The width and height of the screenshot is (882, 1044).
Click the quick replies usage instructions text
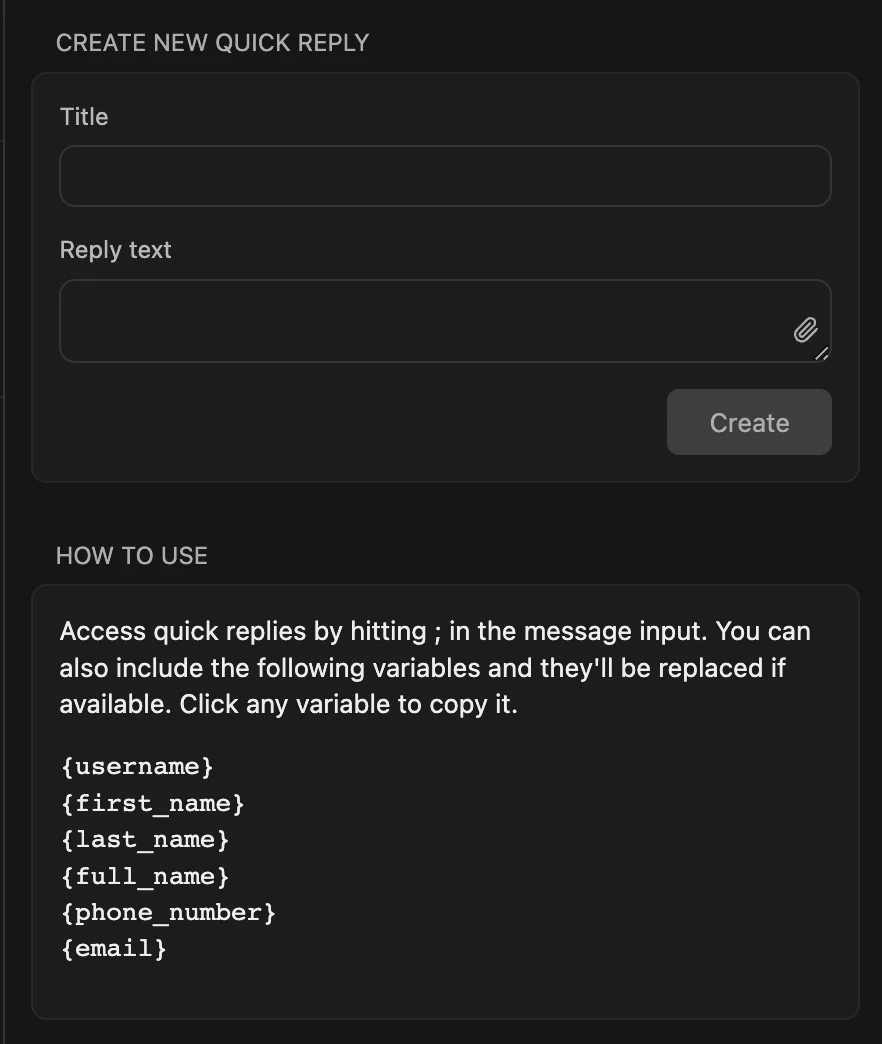(434, 667)
